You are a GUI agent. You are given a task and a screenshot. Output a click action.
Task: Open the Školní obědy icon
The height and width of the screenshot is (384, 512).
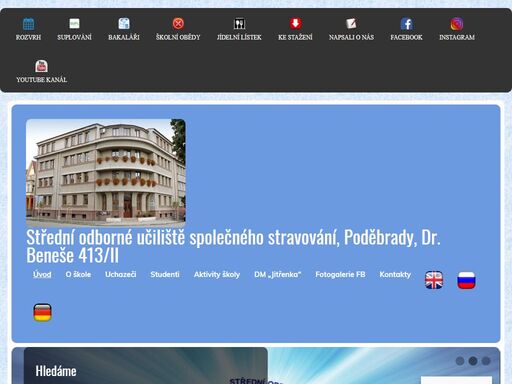pyautogui.click(x=178, y=24)
